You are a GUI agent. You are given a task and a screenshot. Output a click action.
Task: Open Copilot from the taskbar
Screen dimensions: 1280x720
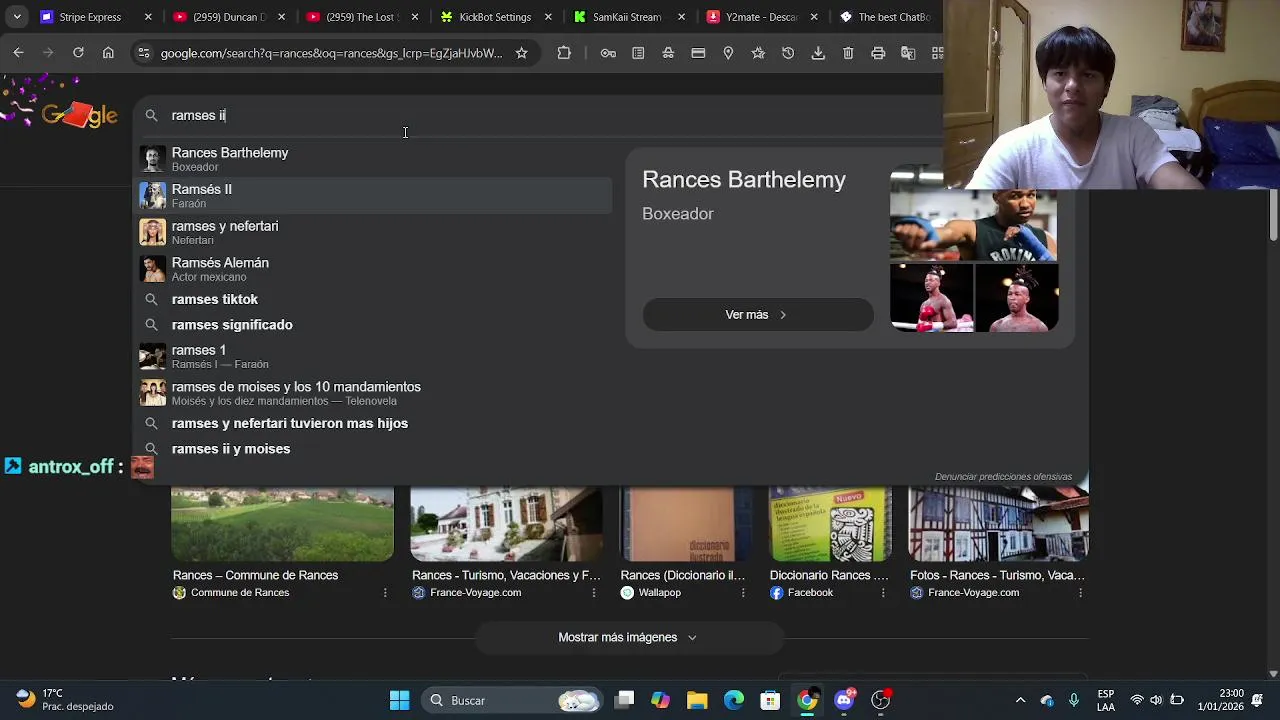(x=660, y=700)
